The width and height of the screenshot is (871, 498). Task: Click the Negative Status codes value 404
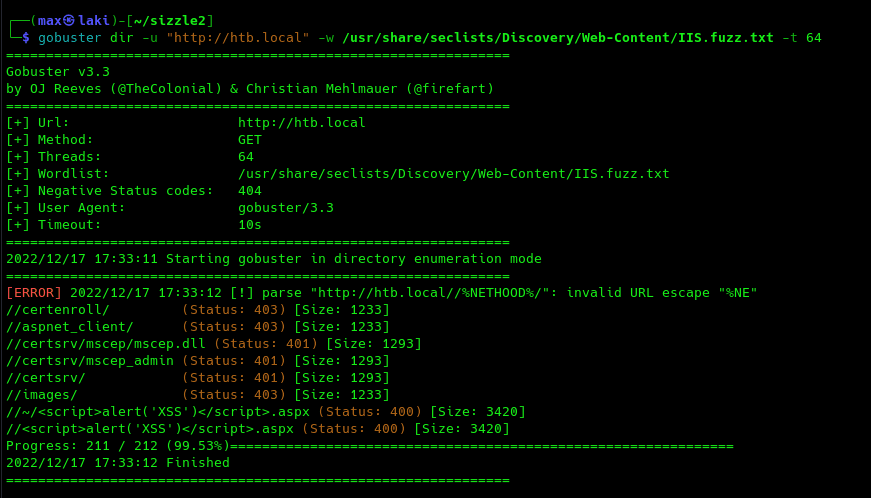point(249,191)
